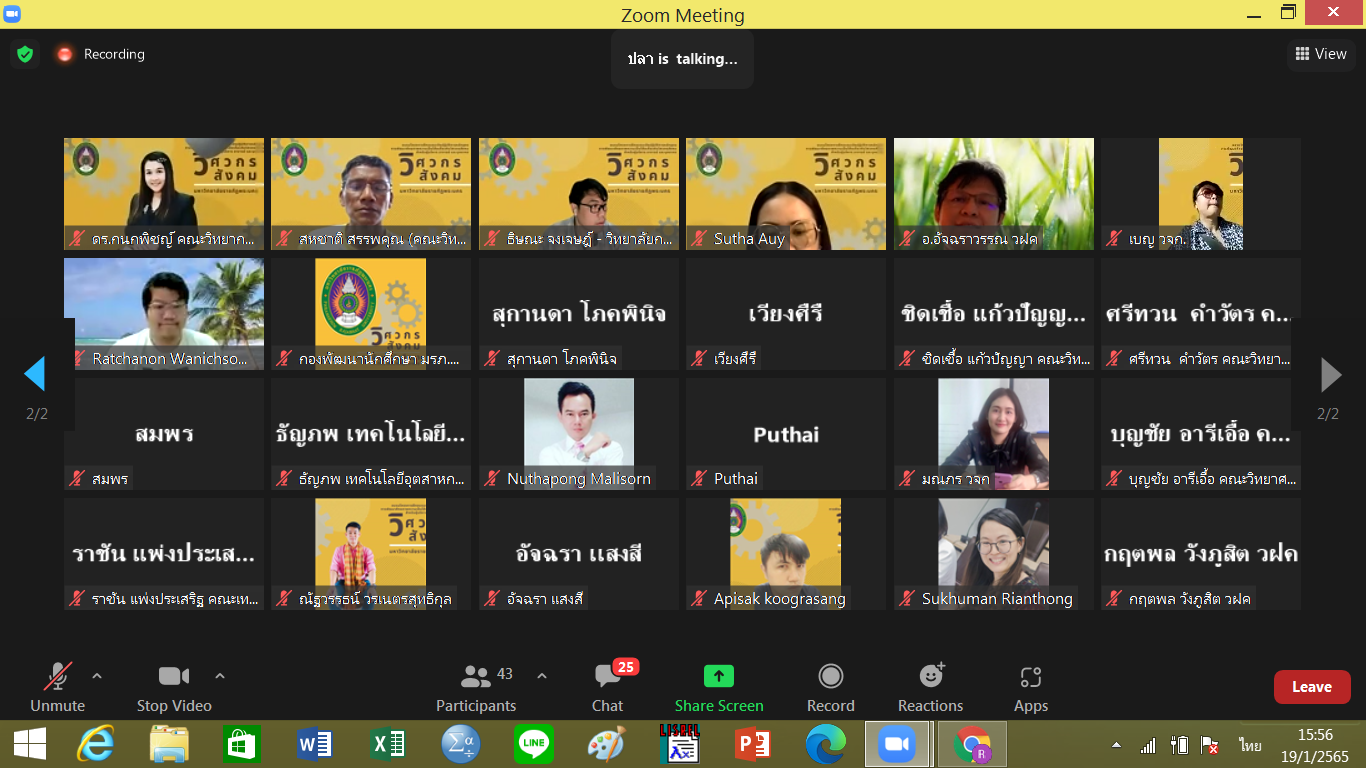Open Microsoft Excel from taskbar
1366x768 pixels.
388,744
